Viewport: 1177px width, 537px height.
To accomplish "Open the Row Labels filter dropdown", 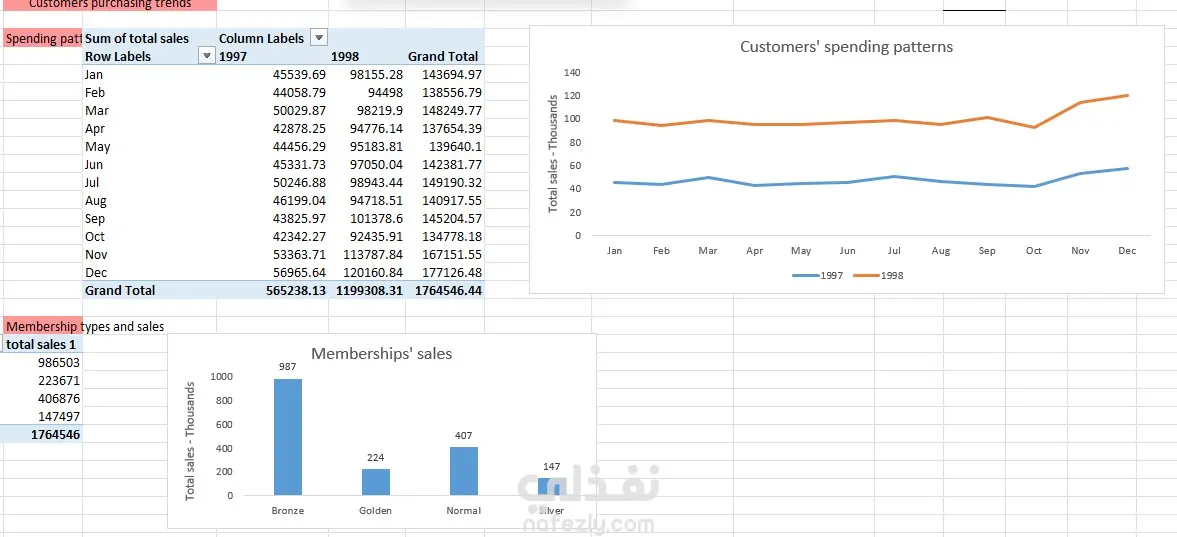I will click(207, 57).
